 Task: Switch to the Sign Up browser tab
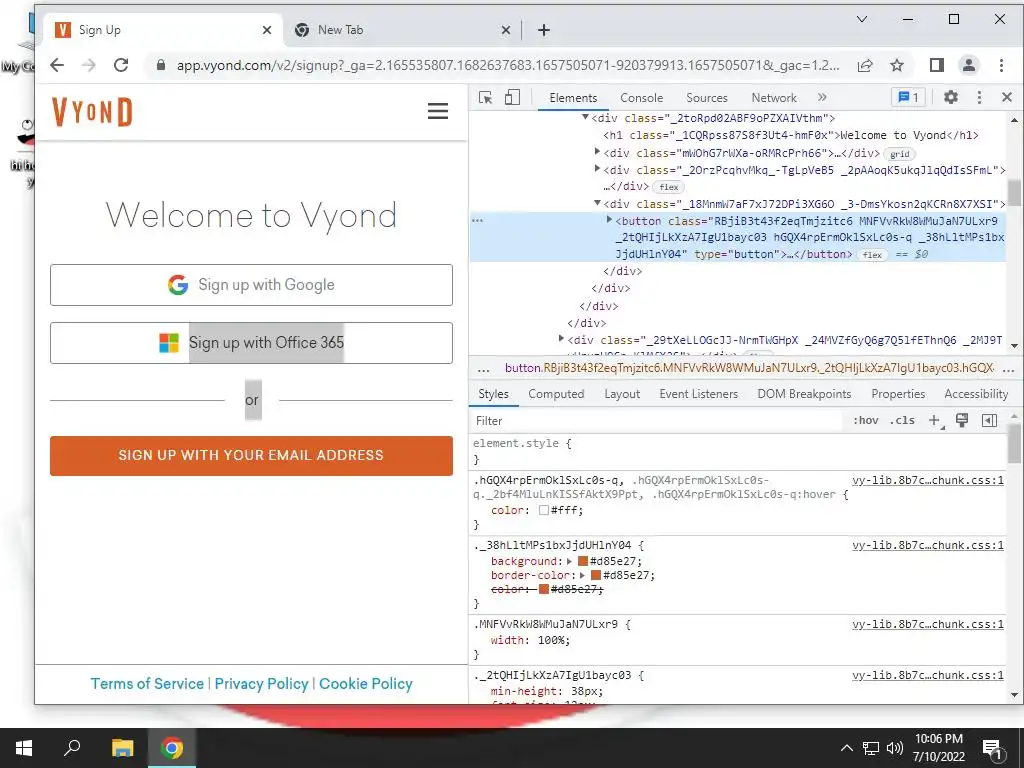click(163, 30)
